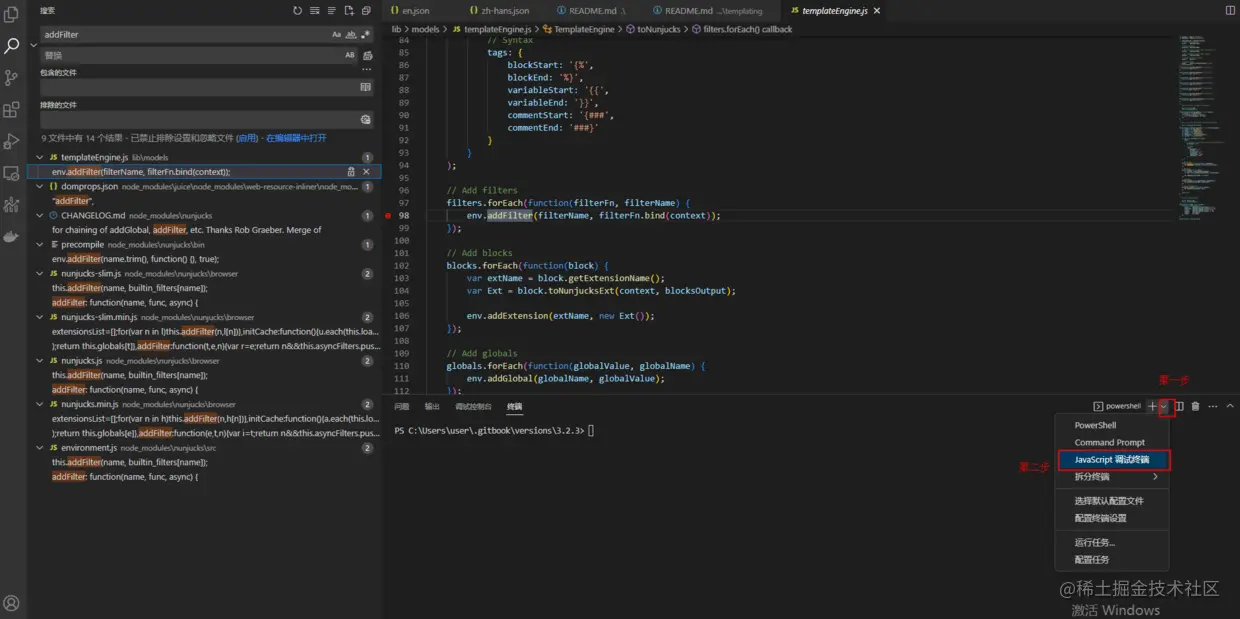
Task: Kill the terminal with trash icon
Action: point(1196,406)
